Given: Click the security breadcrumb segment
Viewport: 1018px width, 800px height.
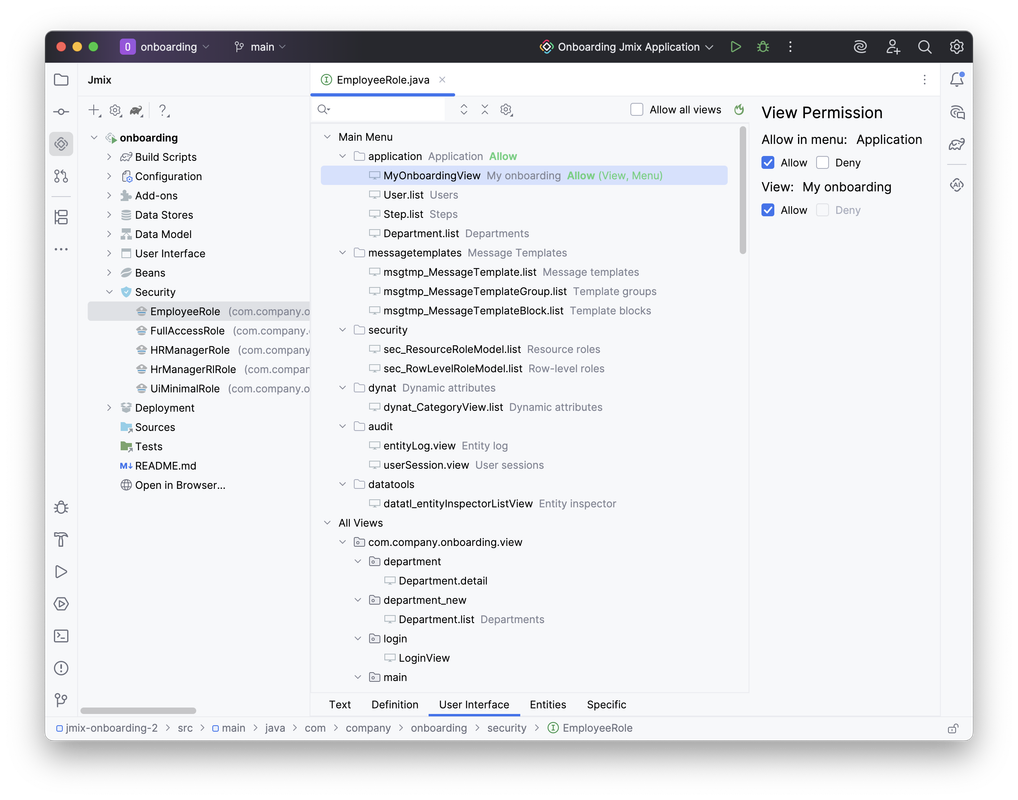Looking at the screenshot, I should pos(506,728).
